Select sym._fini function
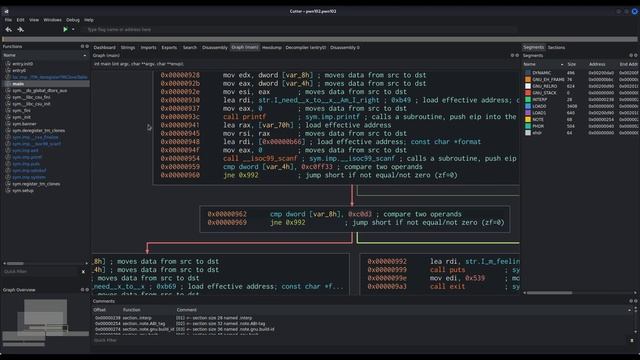Image resolution: width=640 pixels, height=360 pixels. pyautogui.click(x=21, y=110)
